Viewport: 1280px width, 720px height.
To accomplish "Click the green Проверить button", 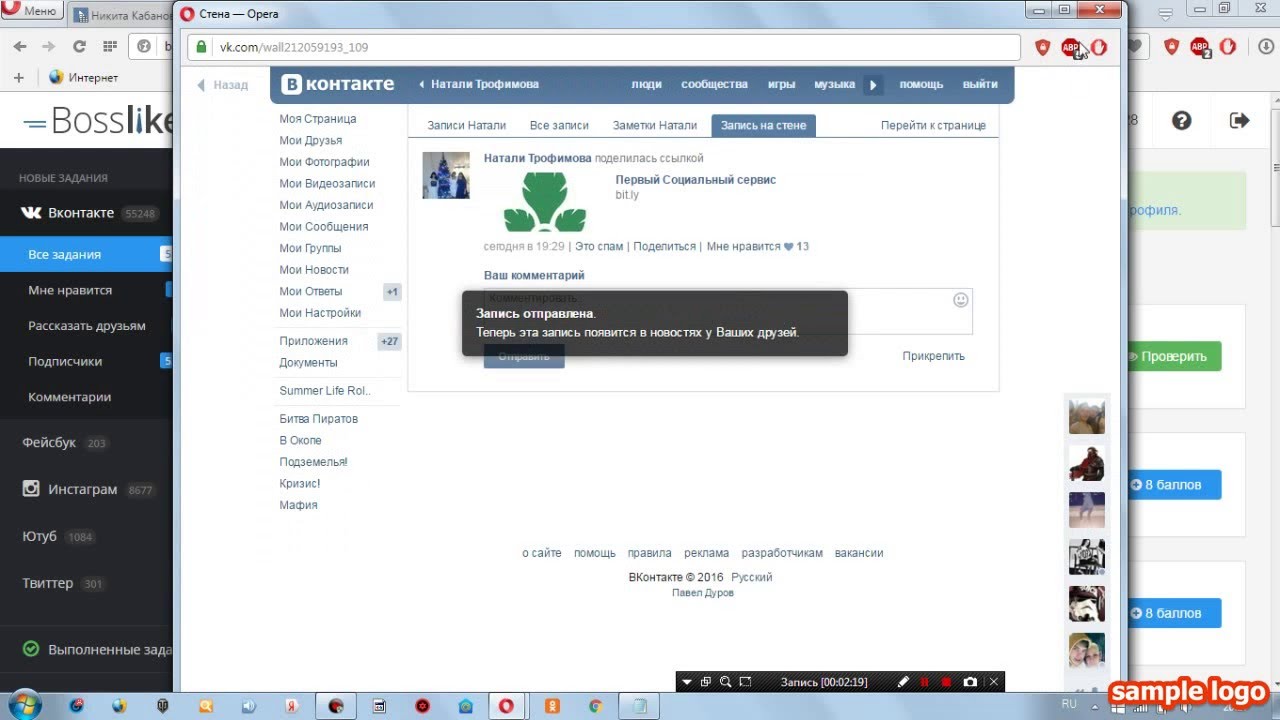I will [x=1173, y=356].
